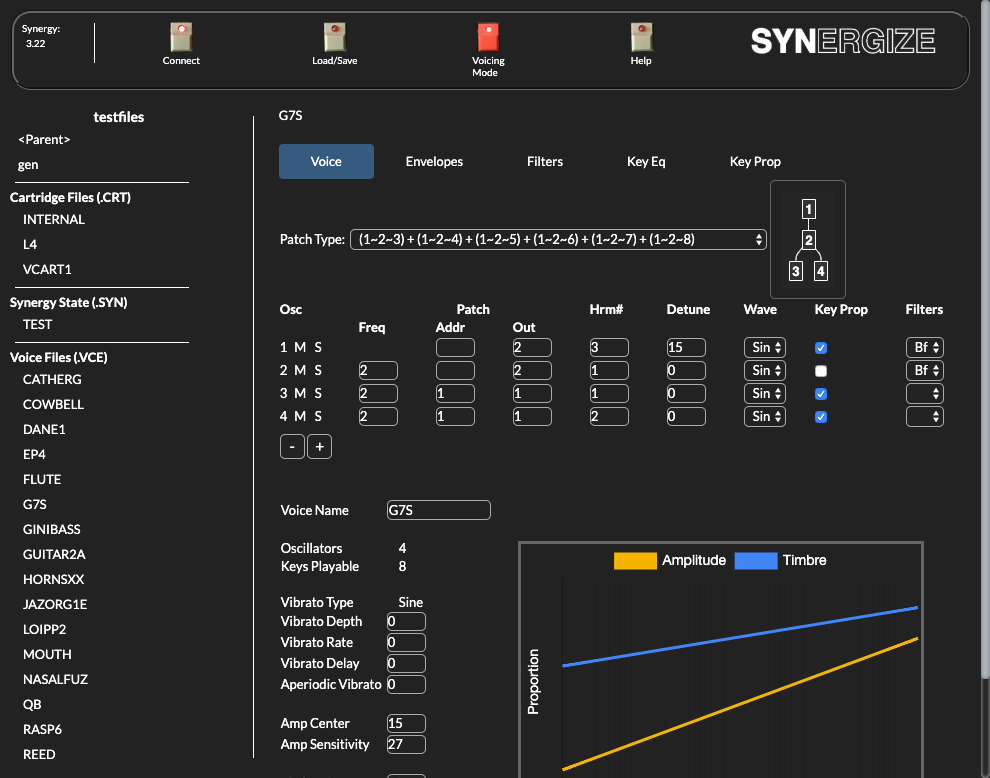Remove an oscillator with minus button
The height and width of the screenshot is (778, 990).
click(x=292, y=446)
